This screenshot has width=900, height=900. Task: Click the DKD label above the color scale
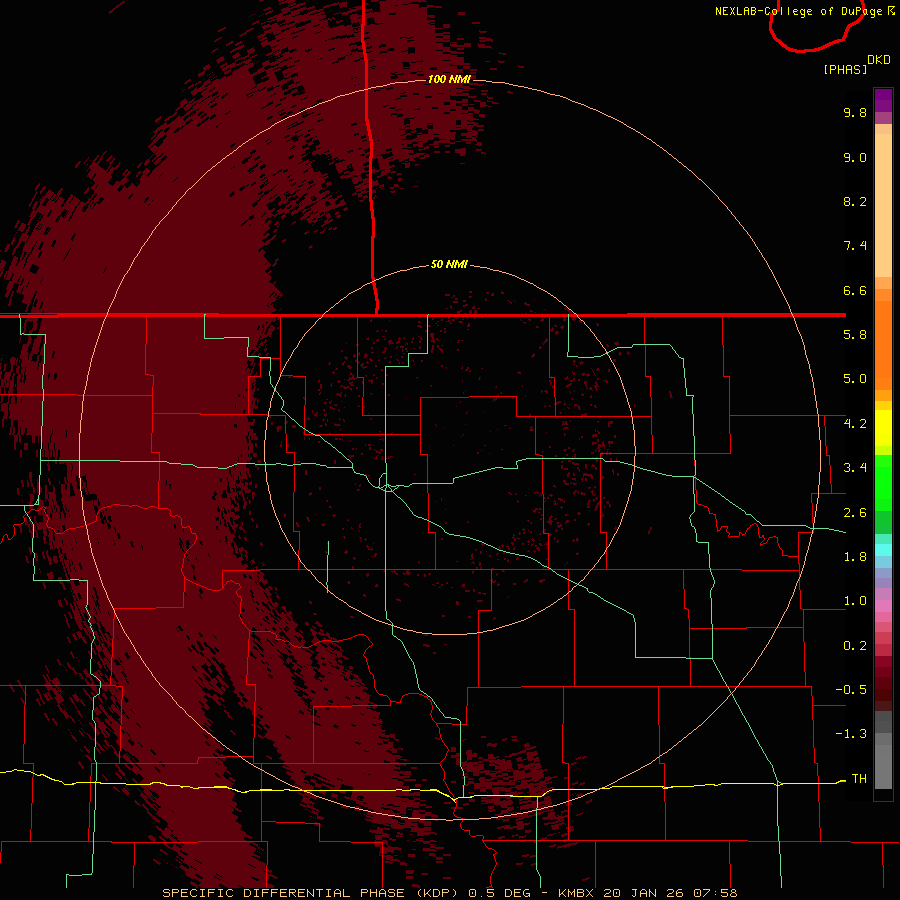(x=879, y=60)
